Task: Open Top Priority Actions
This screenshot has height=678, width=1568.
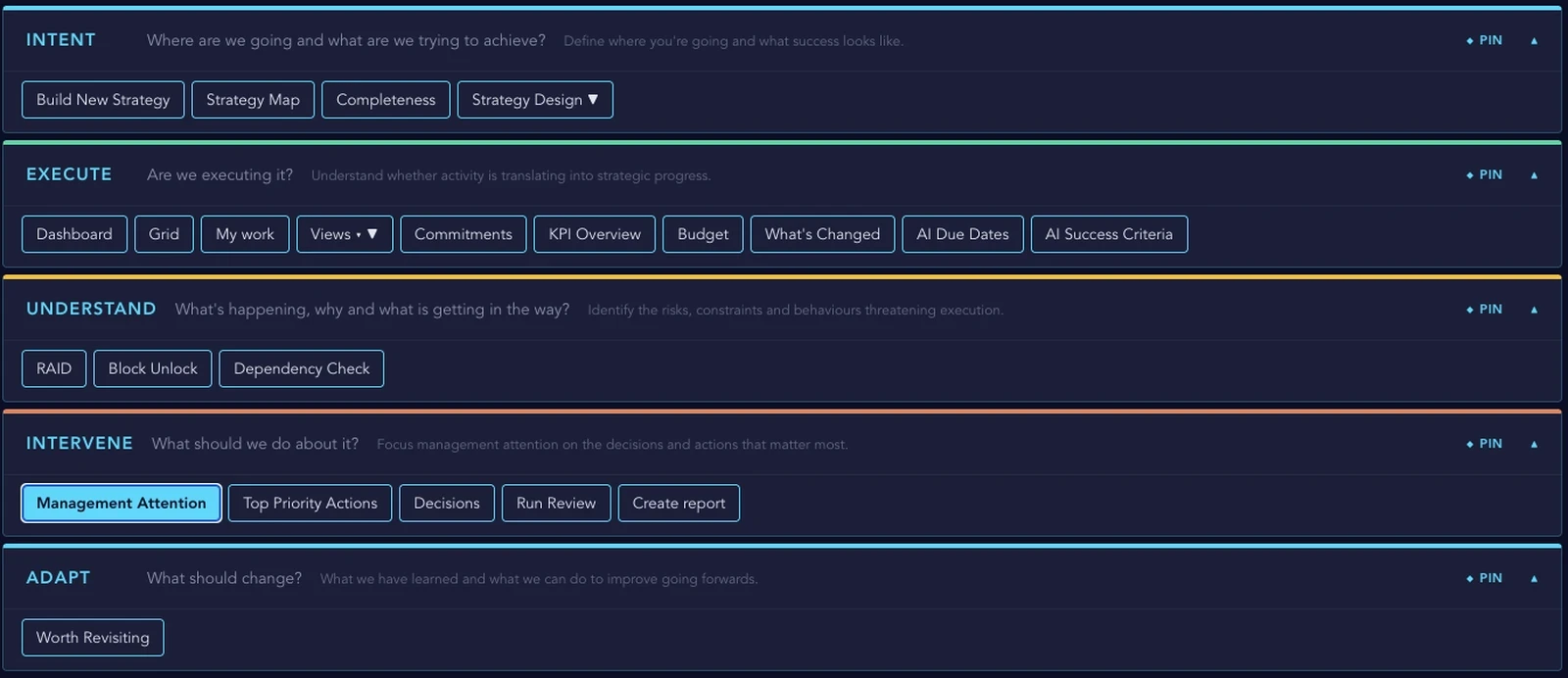Action: pyautogui.click(x=310, y=503)
